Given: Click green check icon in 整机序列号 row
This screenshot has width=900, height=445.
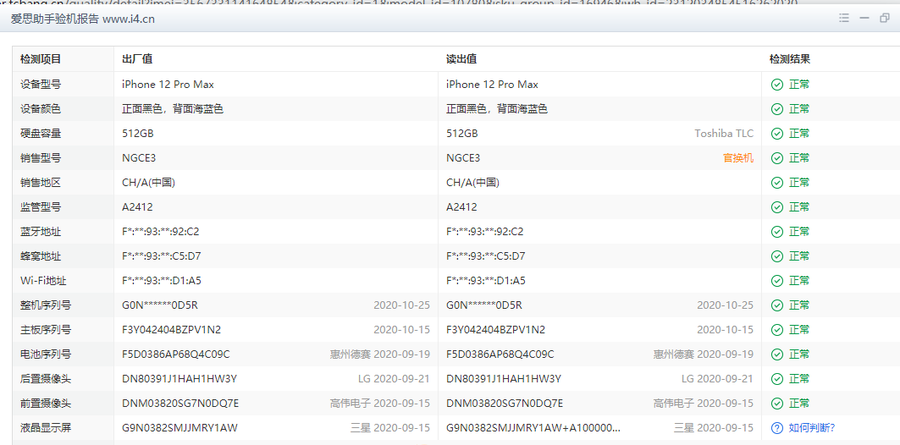Looking at the screenshot, I should coord(777,305).
